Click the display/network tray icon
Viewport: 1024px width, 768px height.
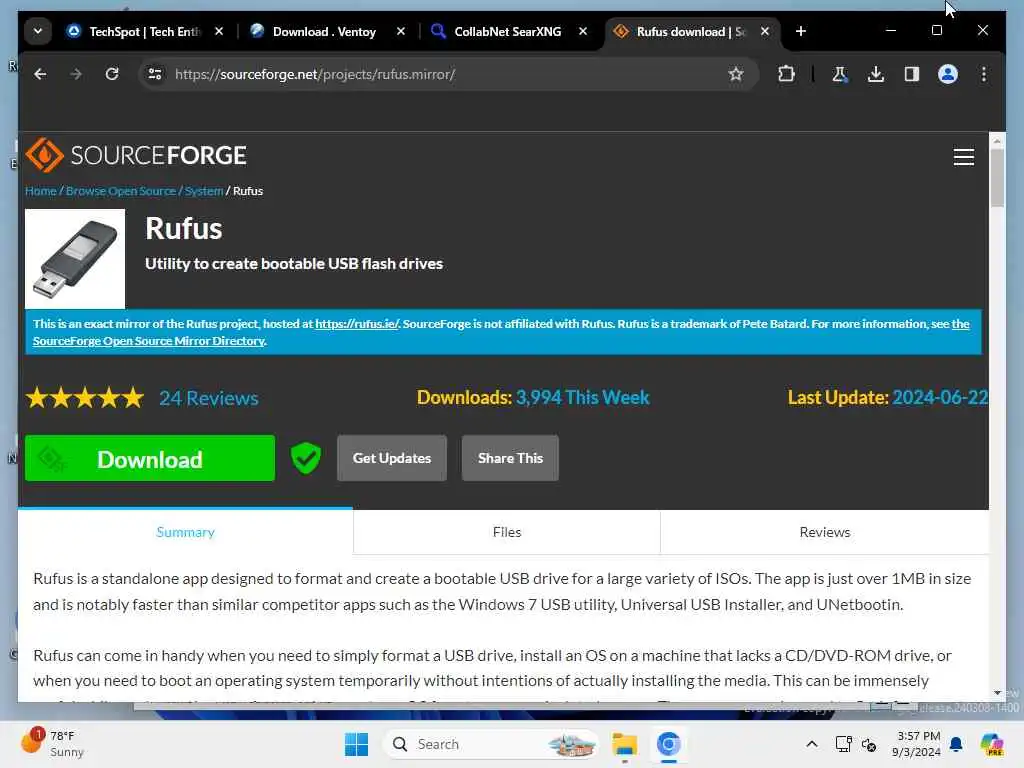tap(843, 744)
